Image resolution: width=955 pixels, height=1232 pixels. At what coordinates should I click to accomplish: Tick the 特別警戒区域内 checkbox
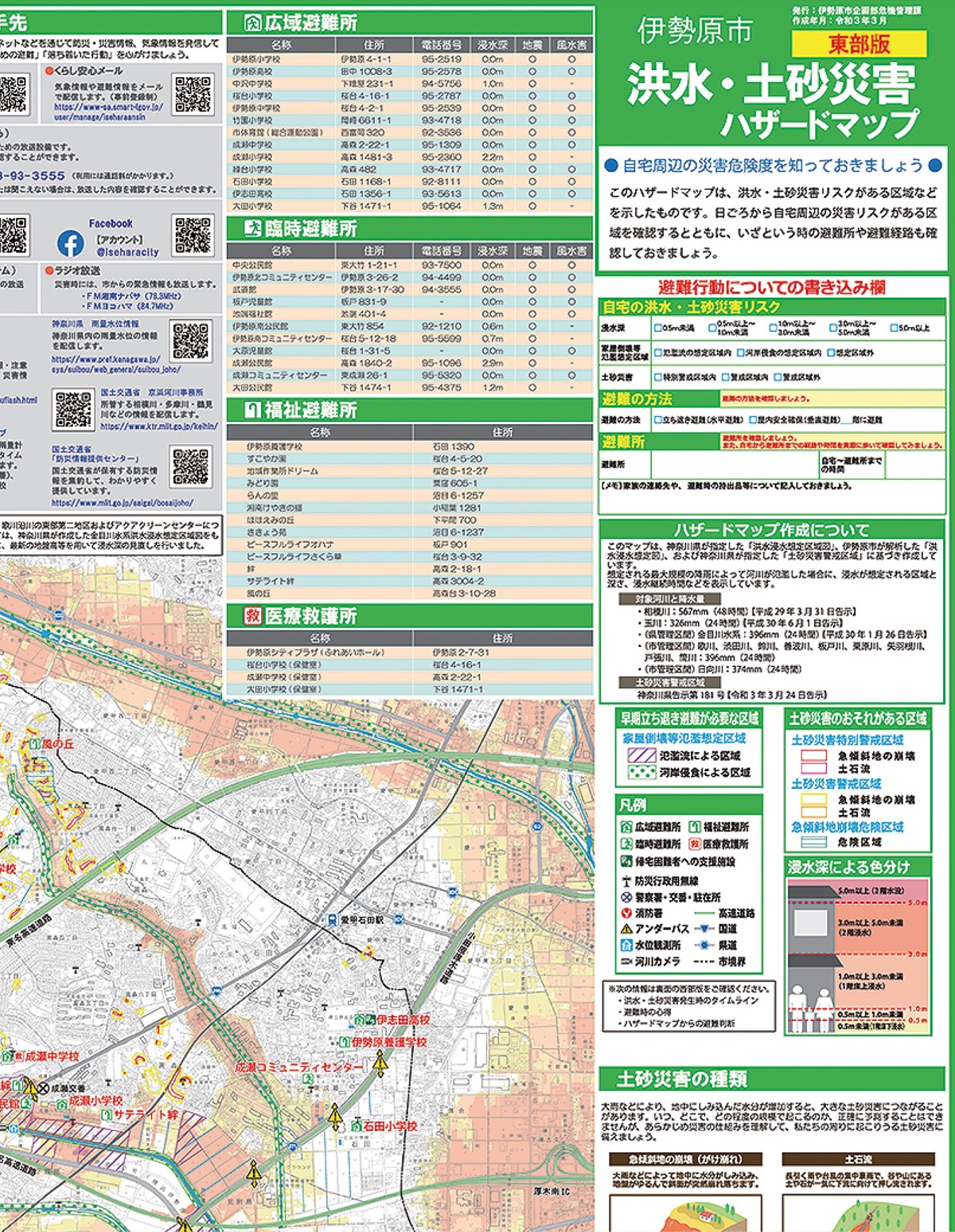(657, 377)
